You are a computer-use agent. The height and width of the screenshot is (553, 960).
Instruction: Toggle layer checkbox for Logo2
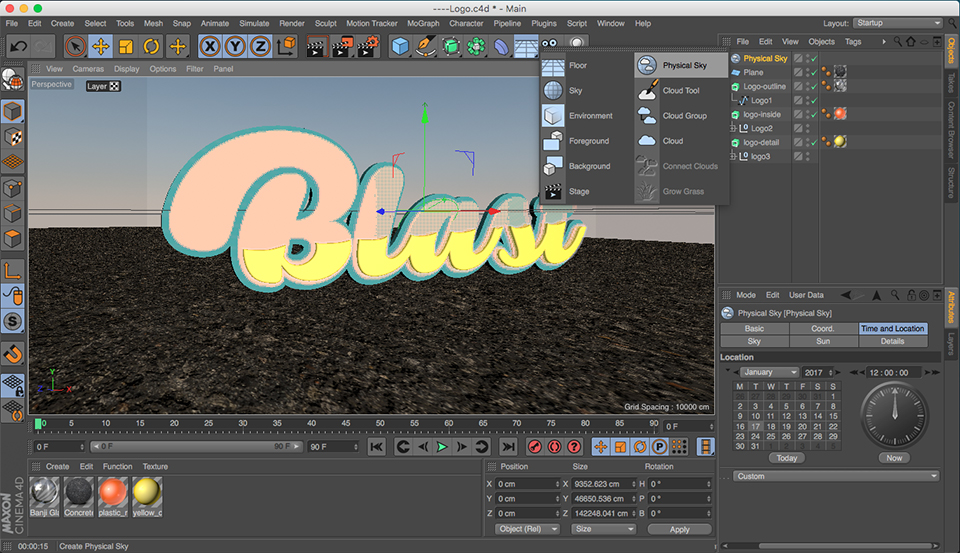point(798,129)
